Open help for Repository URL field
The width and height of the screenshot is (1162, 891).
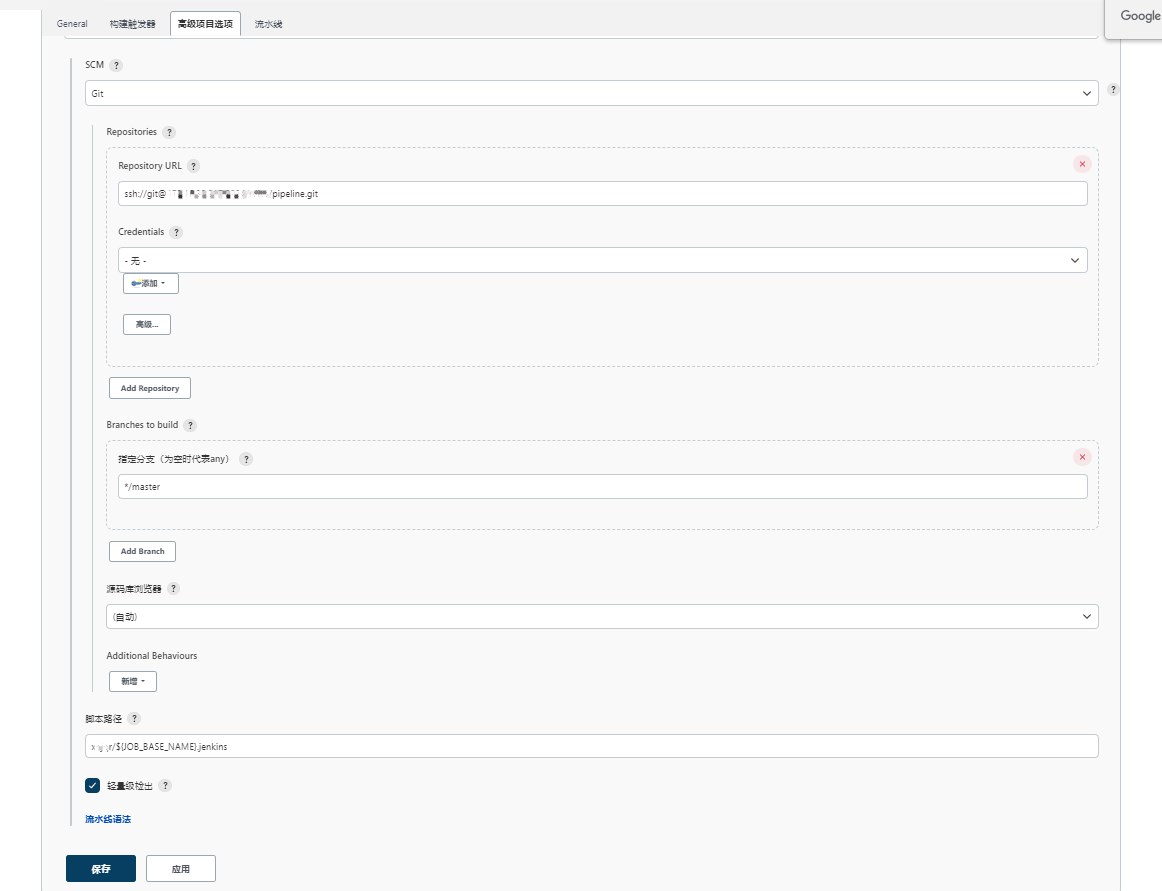click(x=193, y=166)
